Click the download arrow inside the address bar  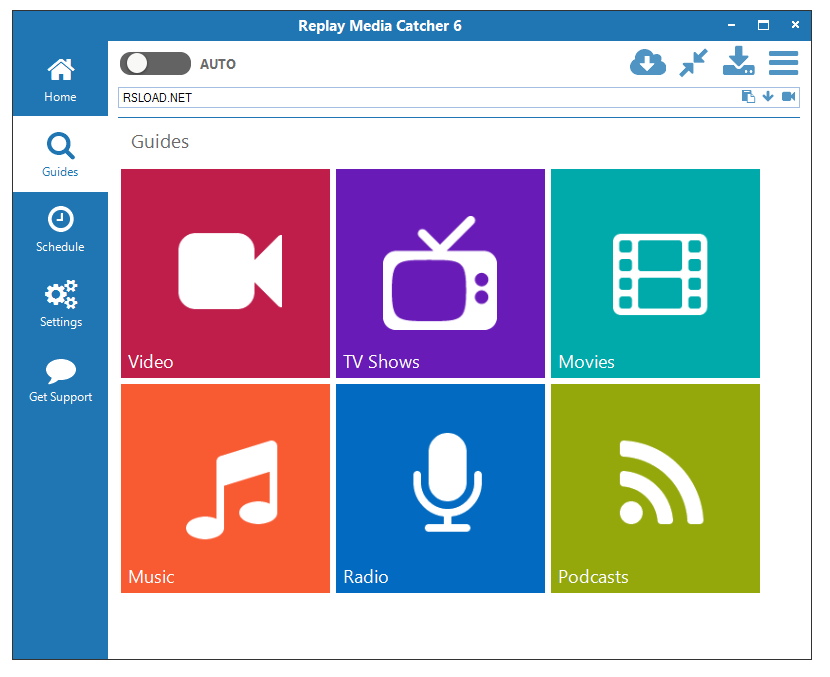[768, 97]
